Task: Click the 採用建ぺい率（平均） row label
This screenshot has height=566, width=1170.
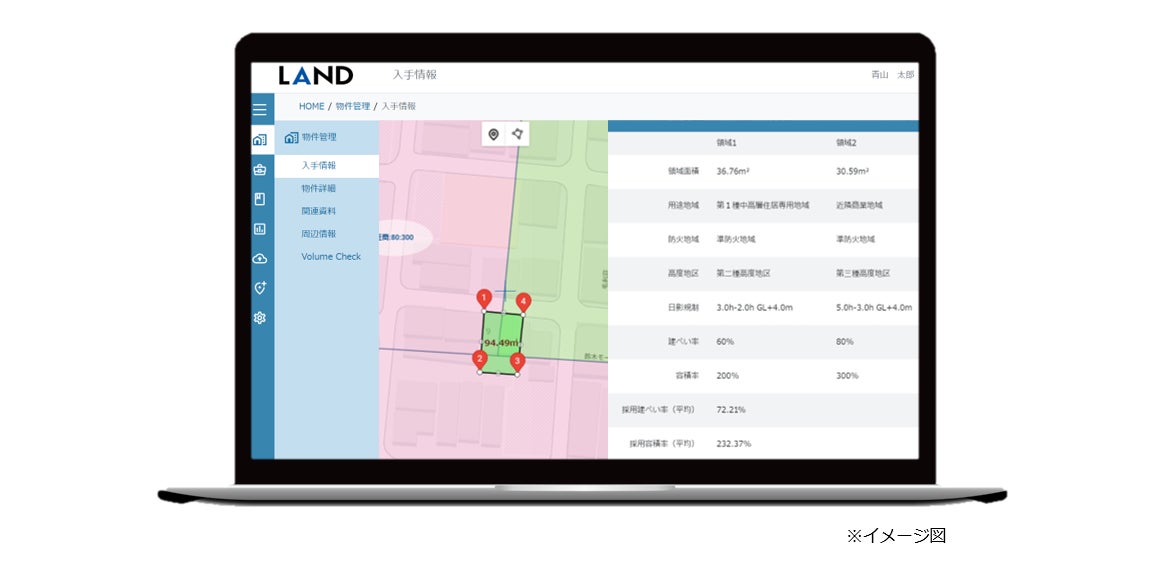Action: (x=660, y=410)
